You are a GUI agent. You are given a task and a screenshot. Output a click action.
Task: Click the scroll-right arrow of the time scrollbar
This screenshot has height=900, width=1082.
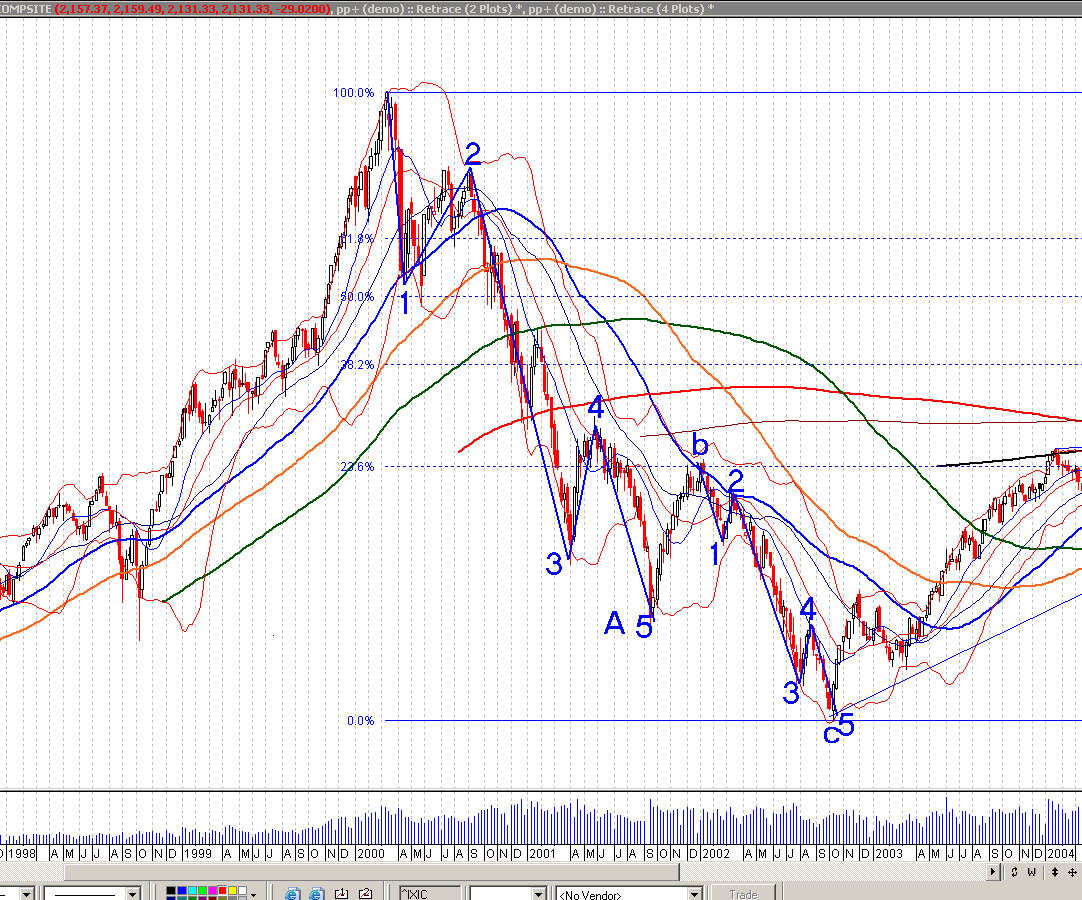(994, 872)
